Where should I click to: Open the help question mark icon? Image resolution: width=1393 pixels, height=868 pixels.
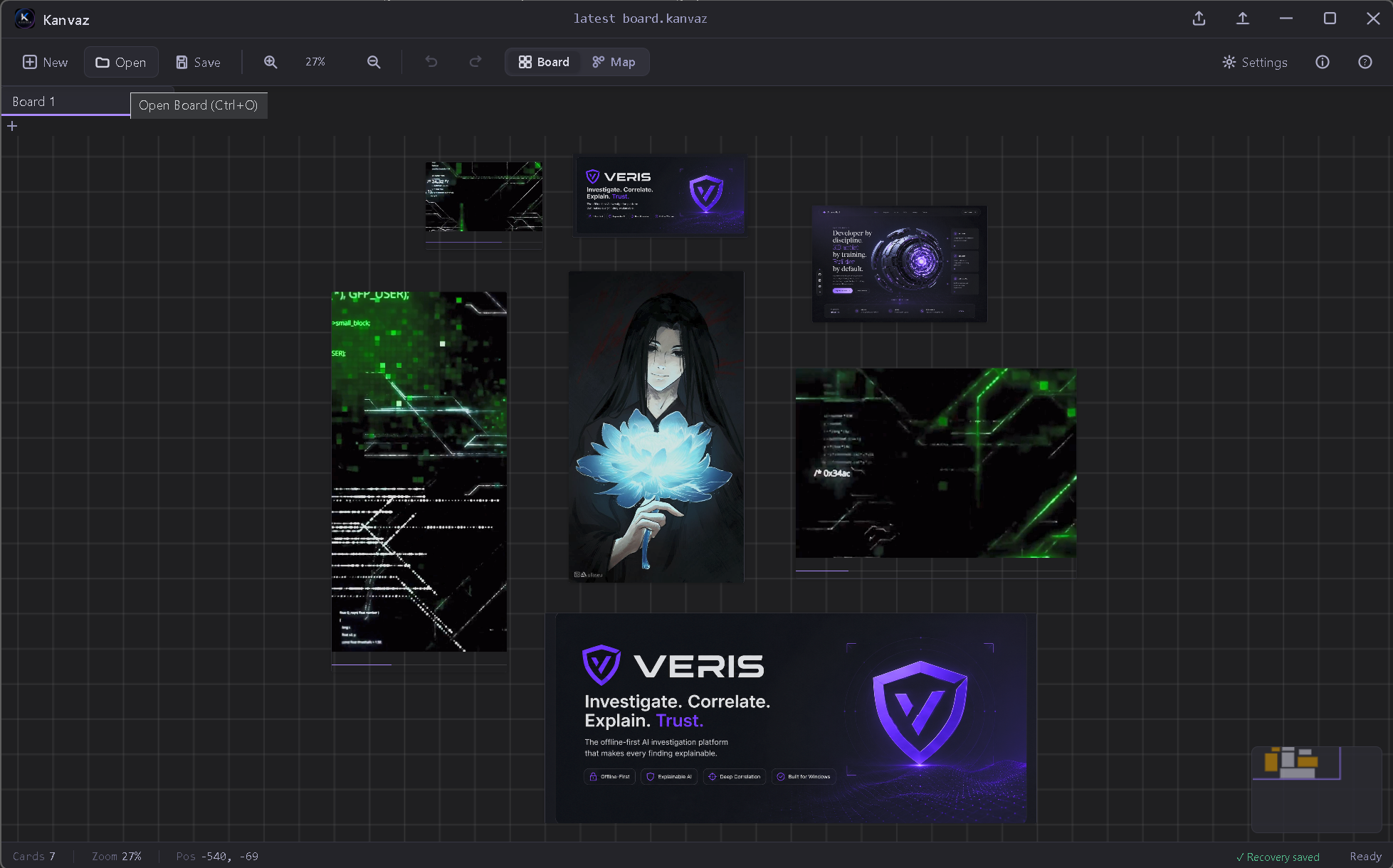[x=1365, y=63]
